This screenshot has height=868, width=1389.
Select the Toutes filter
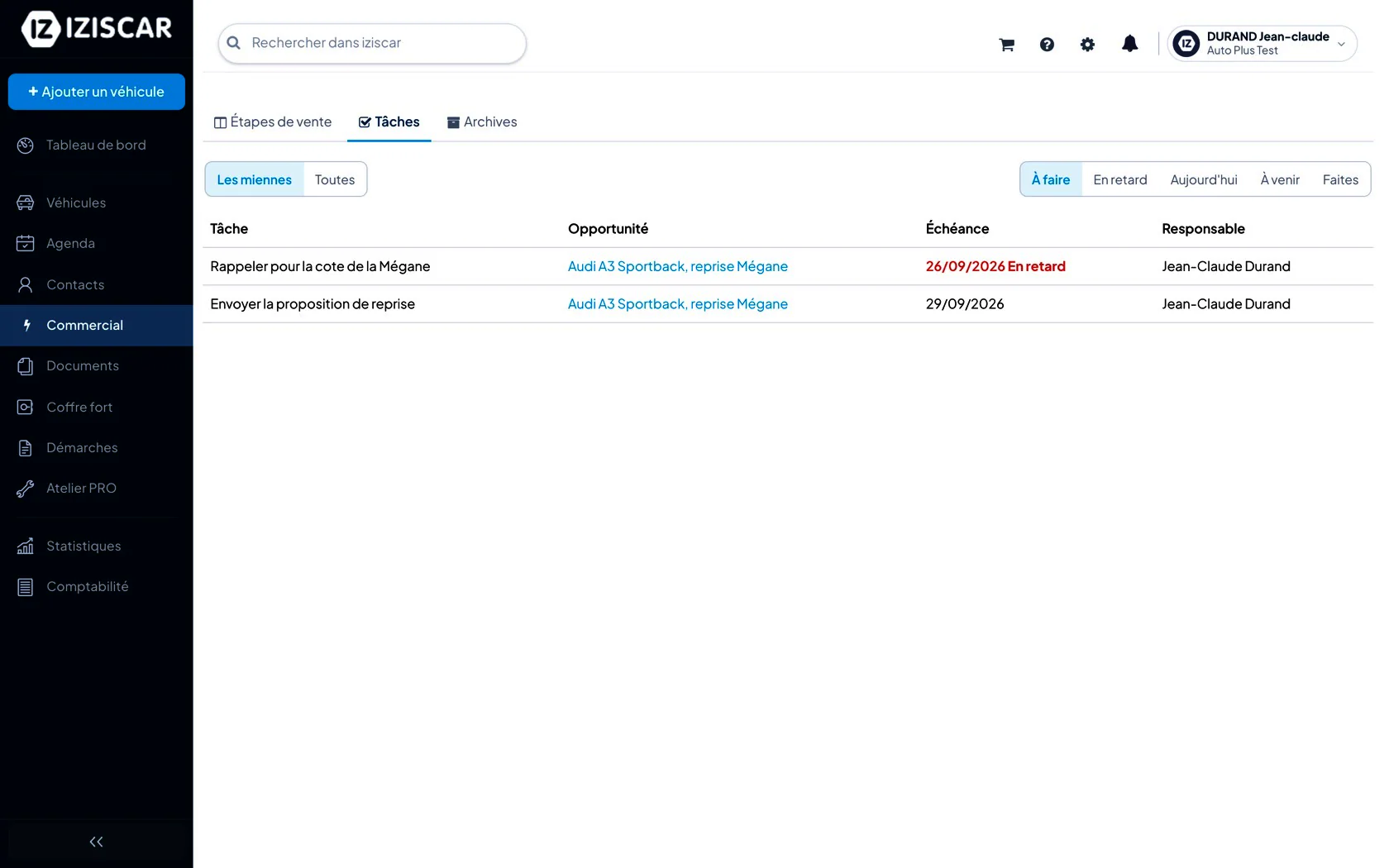click(335, 179)
